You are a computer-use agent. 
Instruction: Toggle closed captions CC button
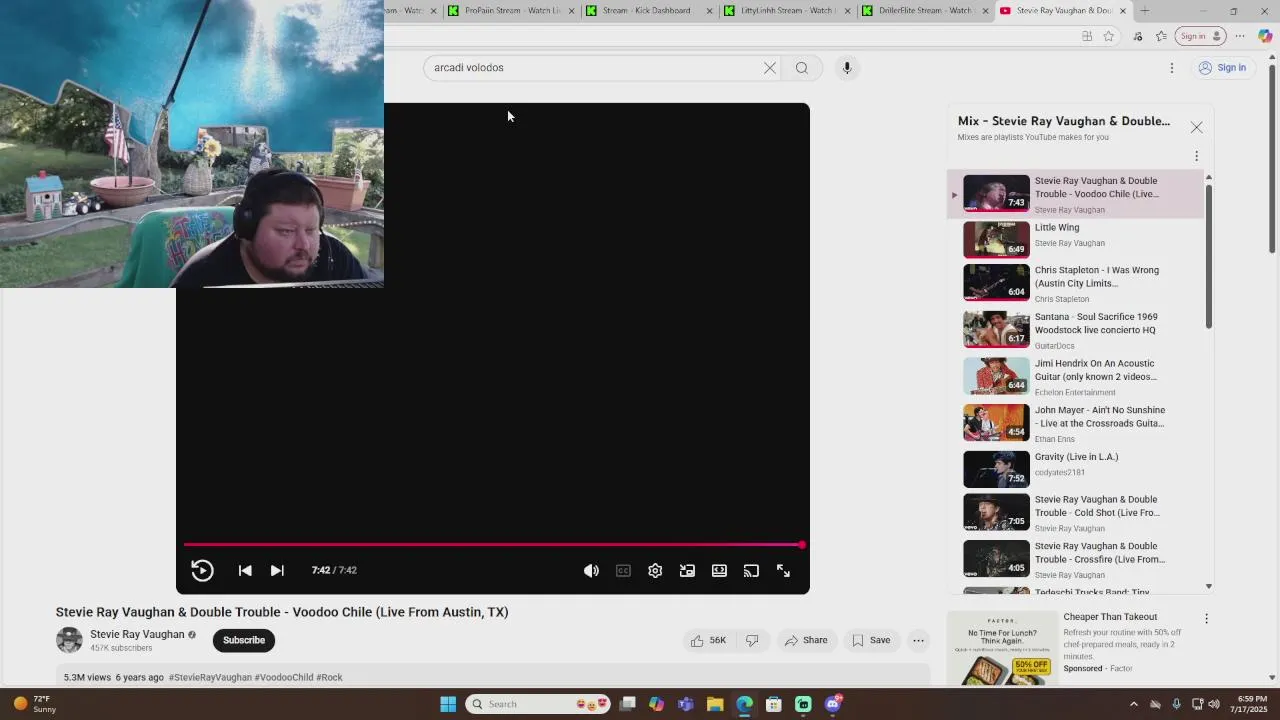[623, 570]
